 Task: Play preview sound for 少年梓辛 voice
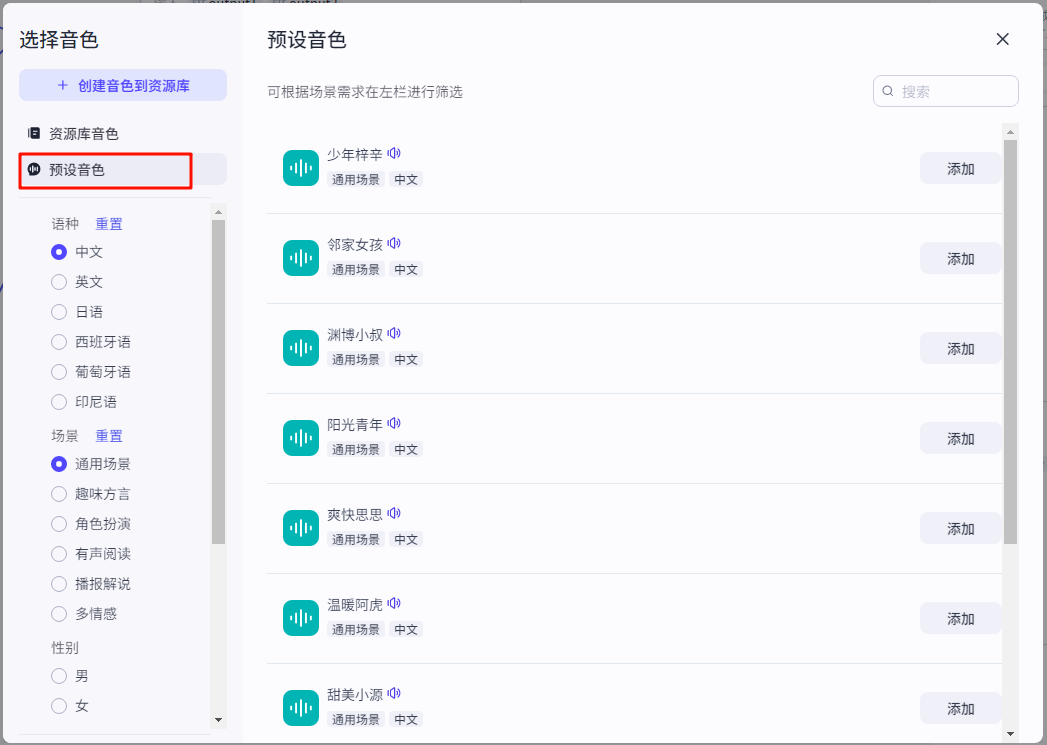[x=394, y=154]
